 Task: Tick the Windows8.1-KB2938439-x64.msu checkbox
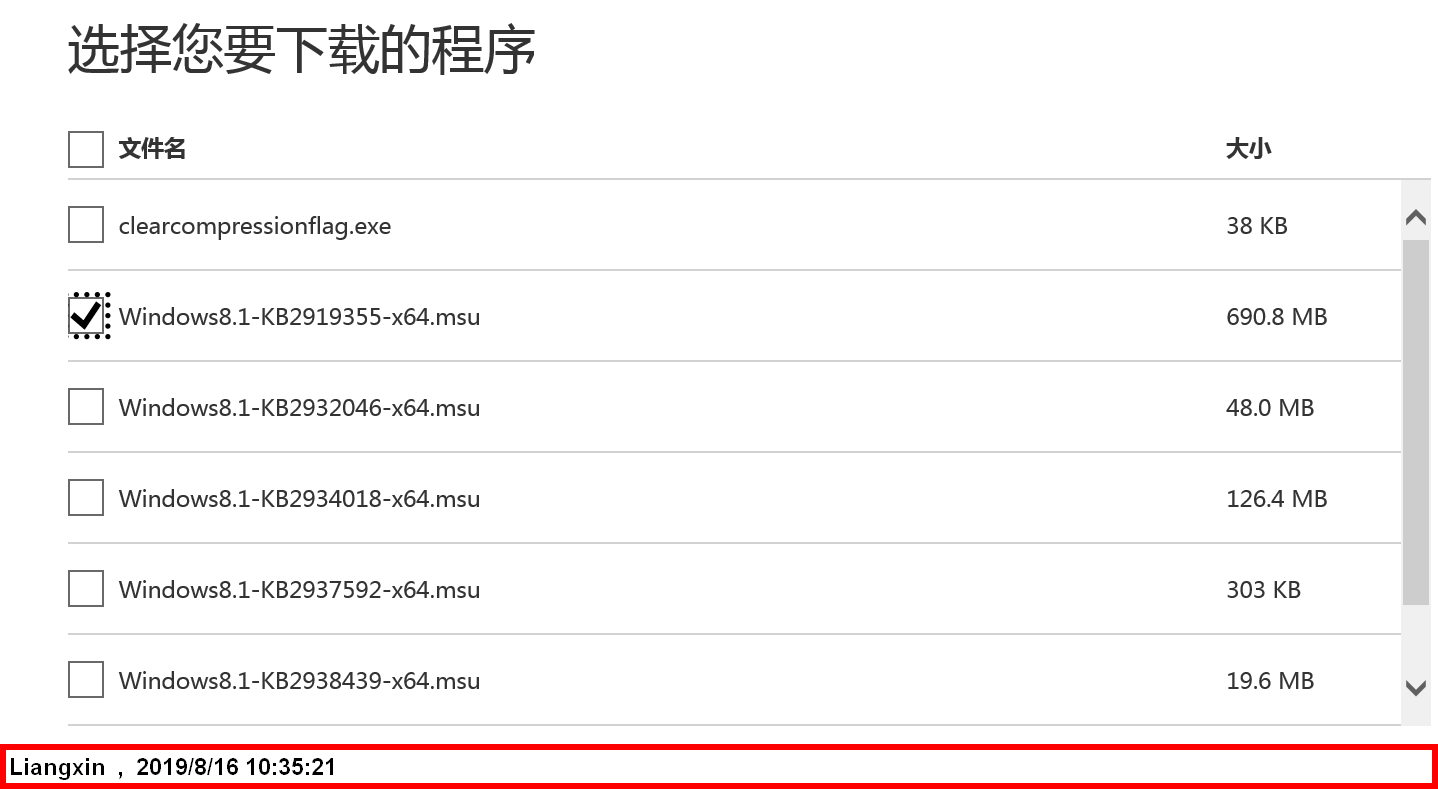(86, 680)
